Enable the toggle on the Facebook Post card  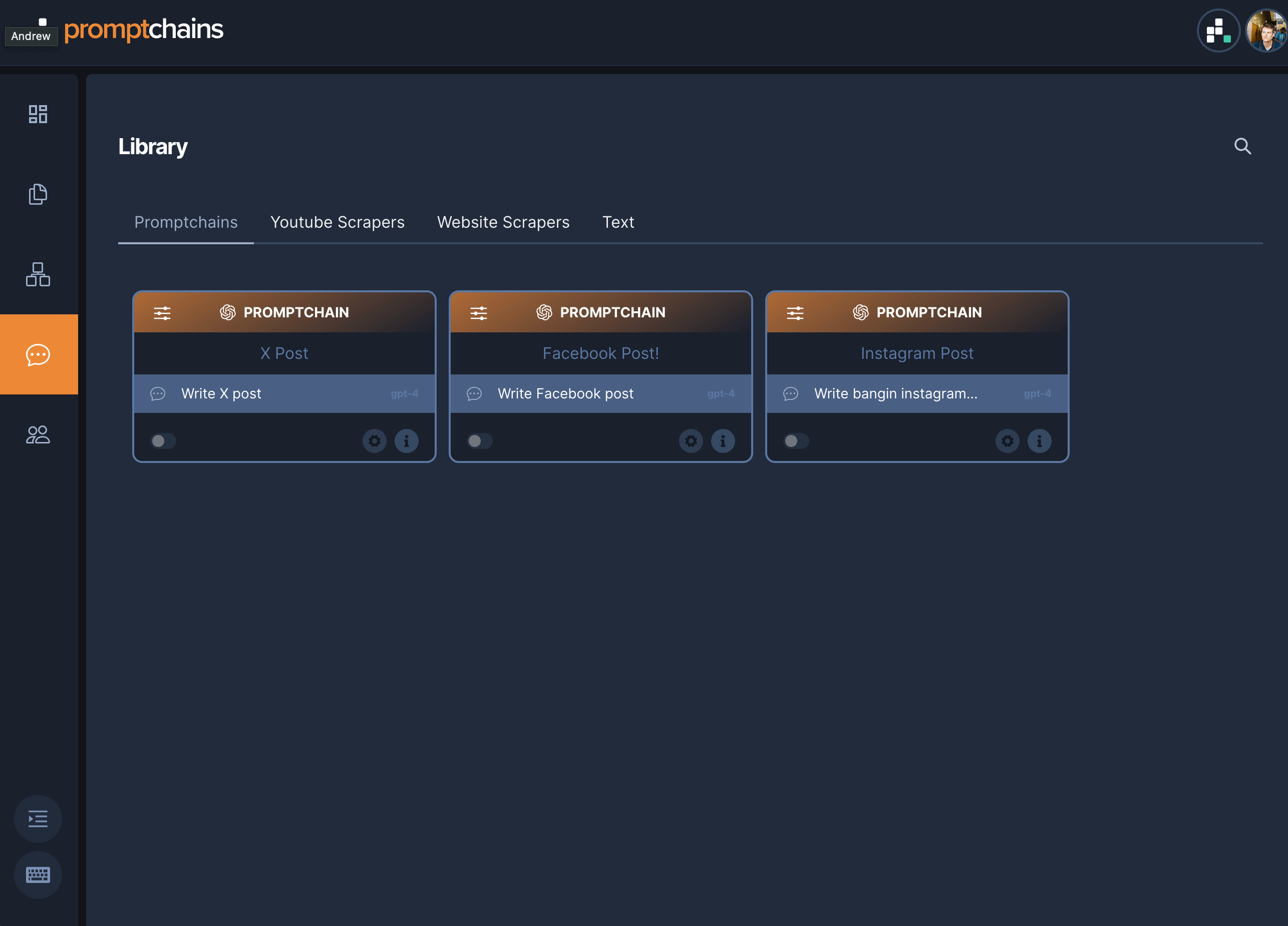pyautogui.click(x=480, y=440)
